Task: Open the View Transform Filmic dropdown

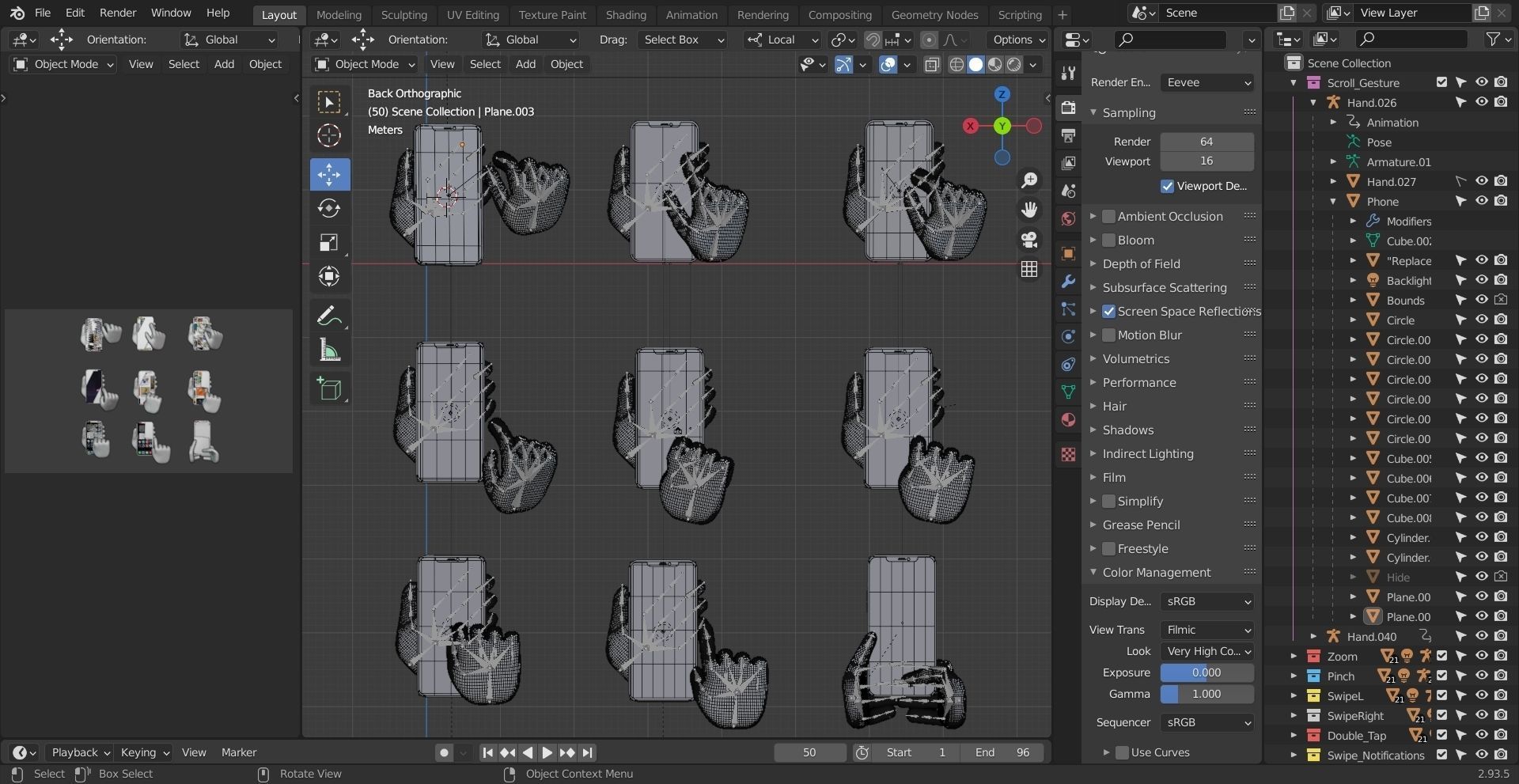Action: point(1207,630)
